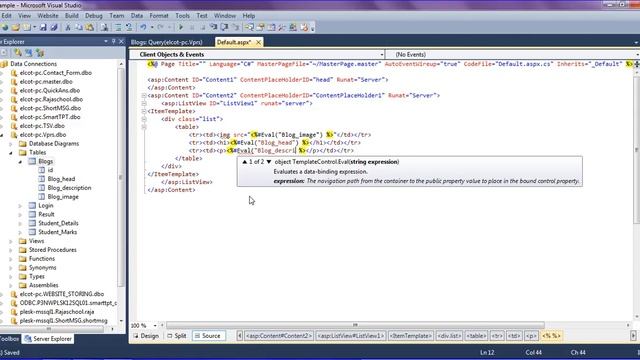Click the Copy toolbar icon

pos(79,27)
